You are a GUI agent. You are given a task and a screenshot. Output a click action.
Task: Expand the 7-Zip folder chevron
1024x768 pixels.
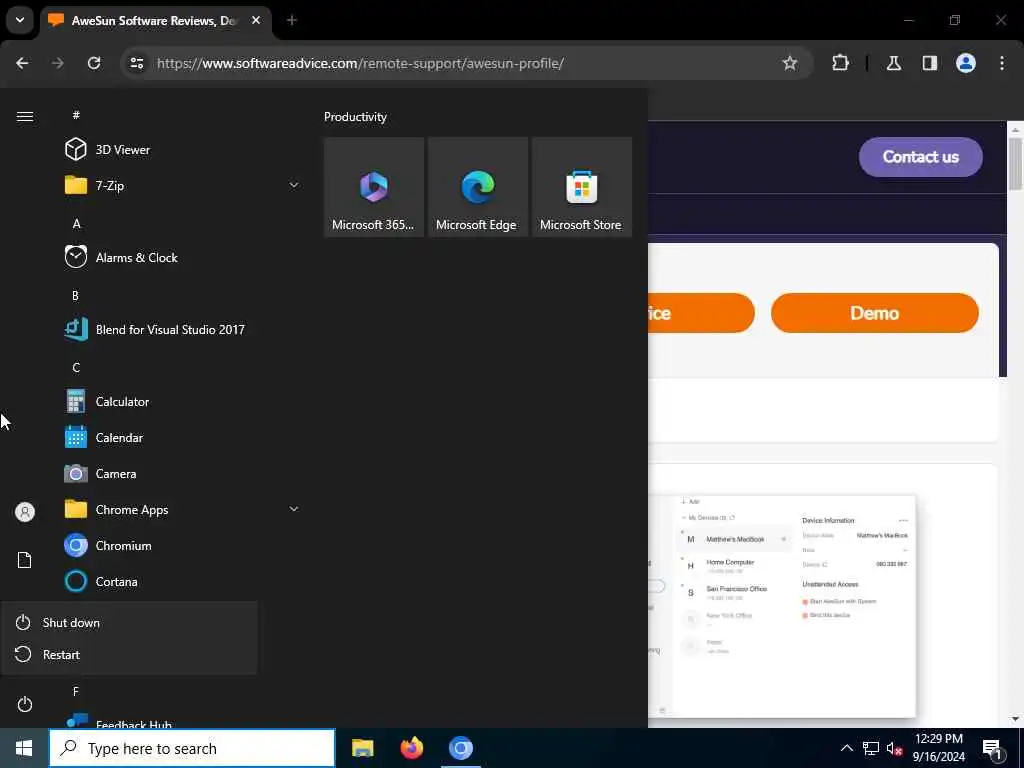(x=294, y=185)
